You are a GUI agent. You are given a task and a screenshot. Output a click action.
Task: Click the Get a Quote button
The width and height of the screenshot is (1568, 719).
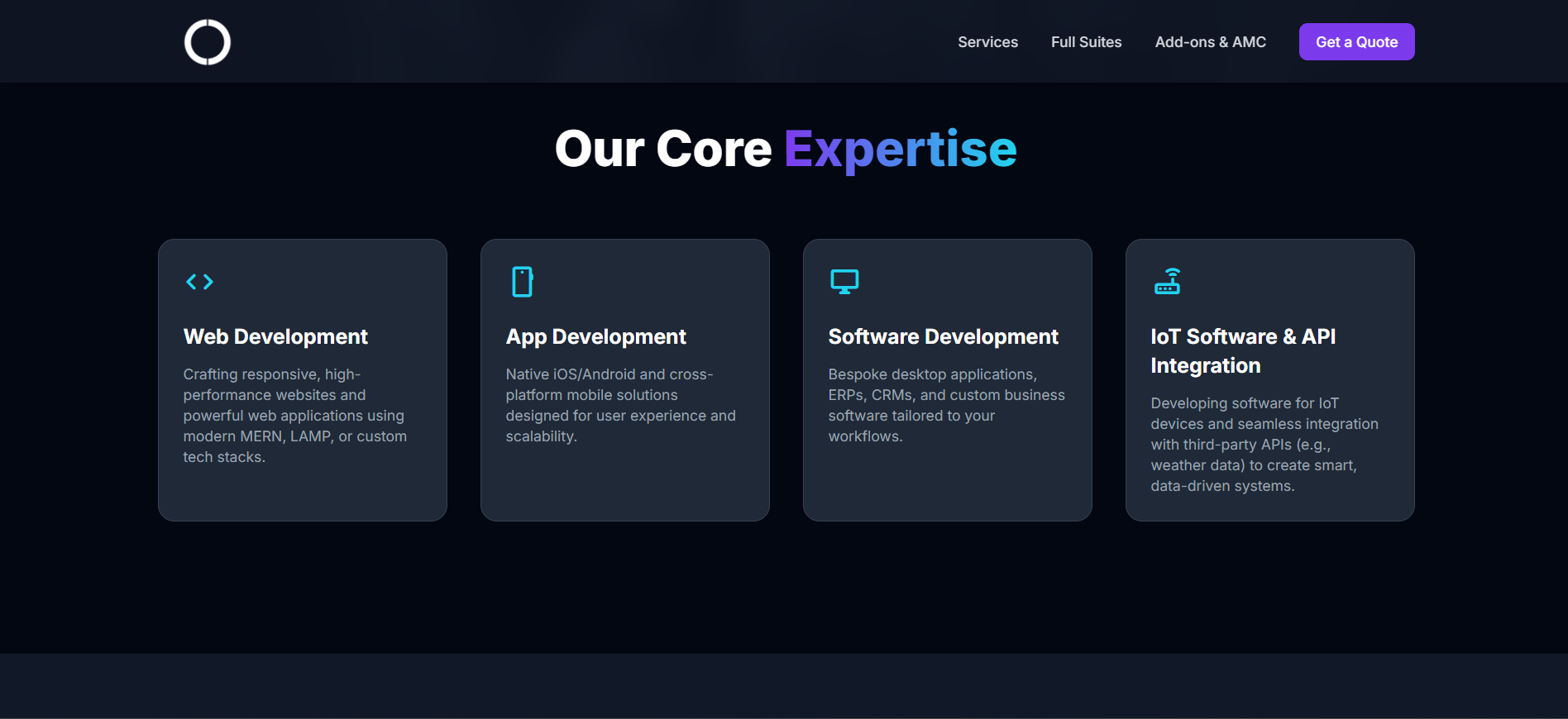point(1356,41)
